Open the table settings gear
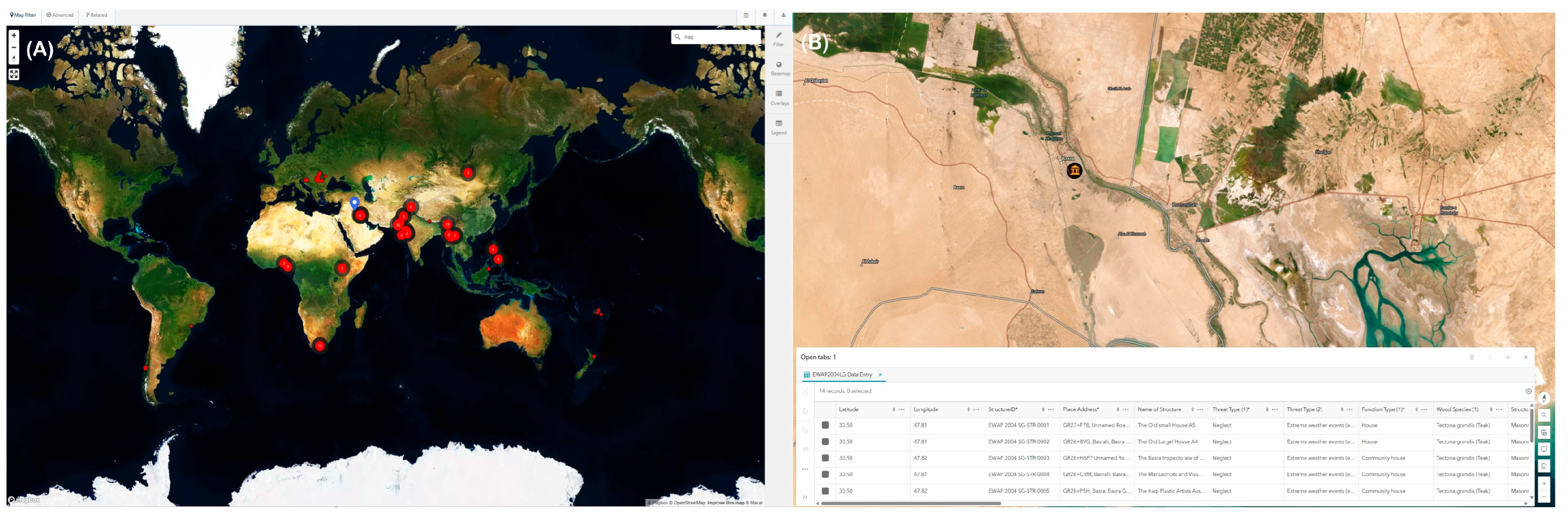Viewport: 1568px width, 519px height. point(1528,391)
